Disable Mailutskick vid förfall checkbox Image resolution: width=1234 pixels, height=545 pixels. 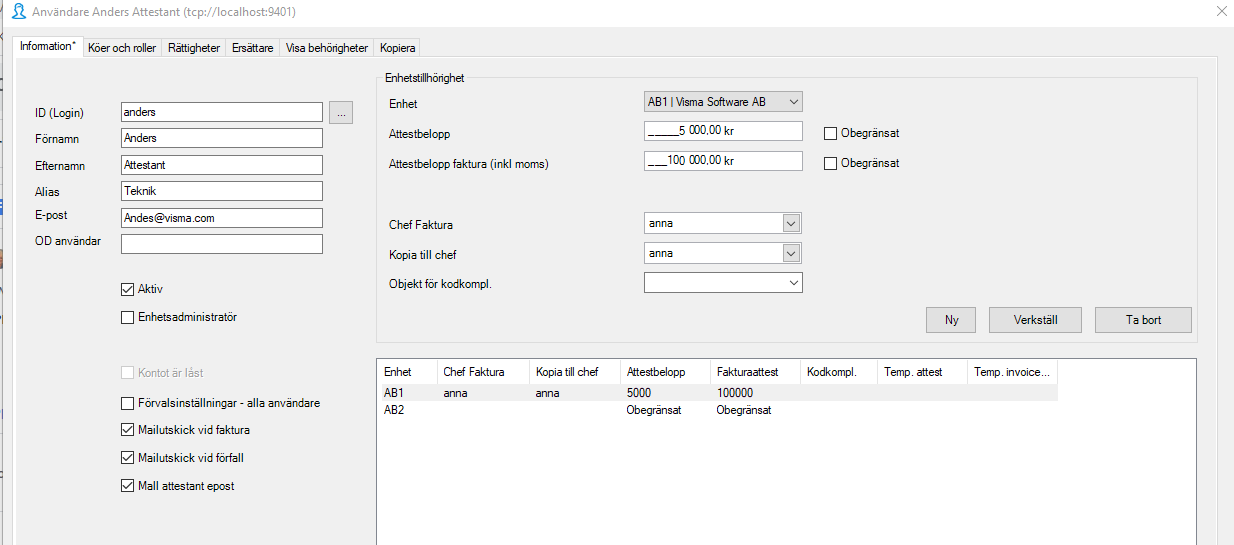(x=127, y=458)
